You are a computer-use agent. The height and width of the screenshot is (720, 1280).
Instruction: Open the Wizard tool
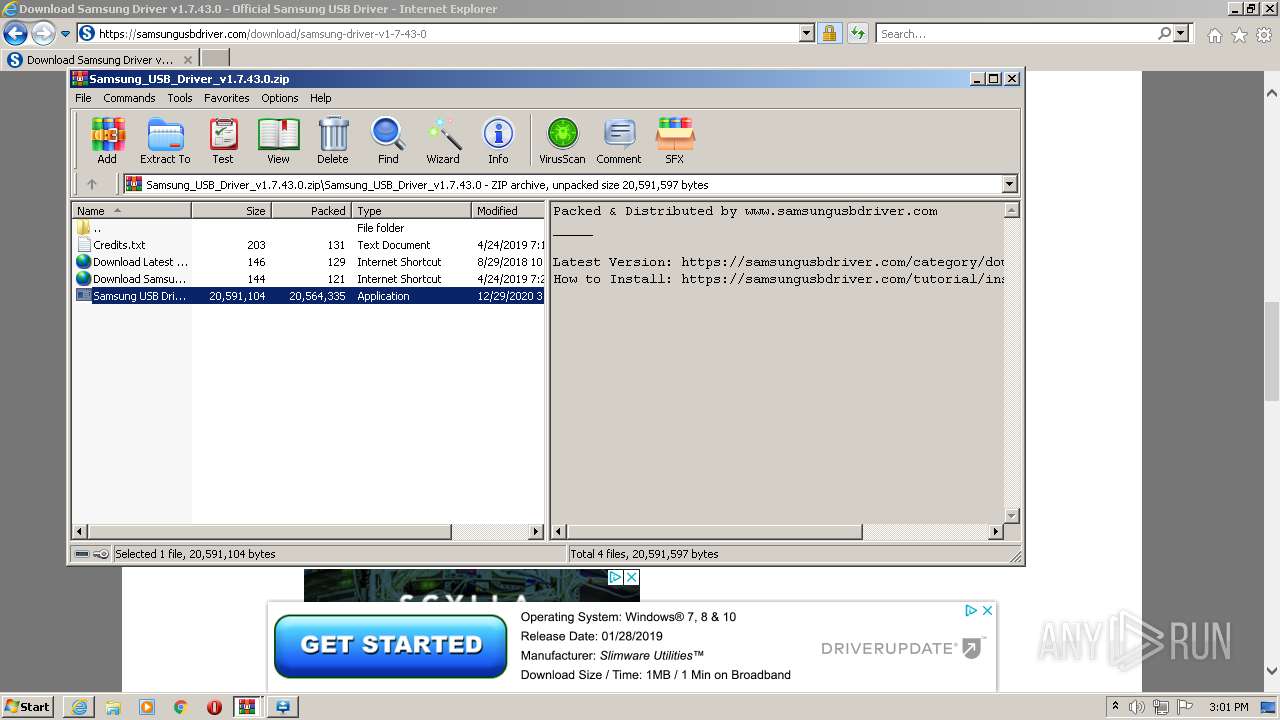coord(443,140)
